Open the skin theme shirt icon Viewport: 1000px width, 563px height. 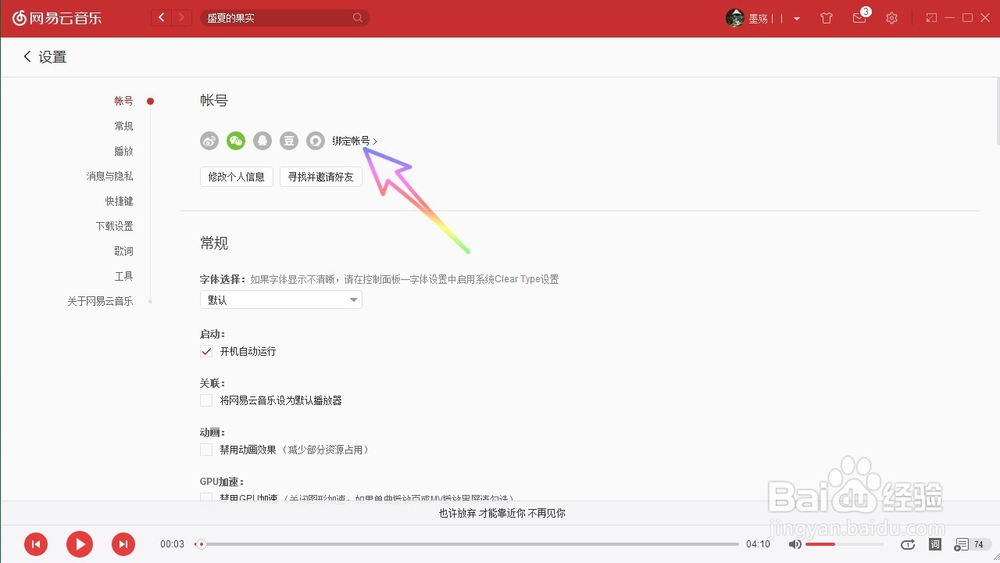click(827, 18)
